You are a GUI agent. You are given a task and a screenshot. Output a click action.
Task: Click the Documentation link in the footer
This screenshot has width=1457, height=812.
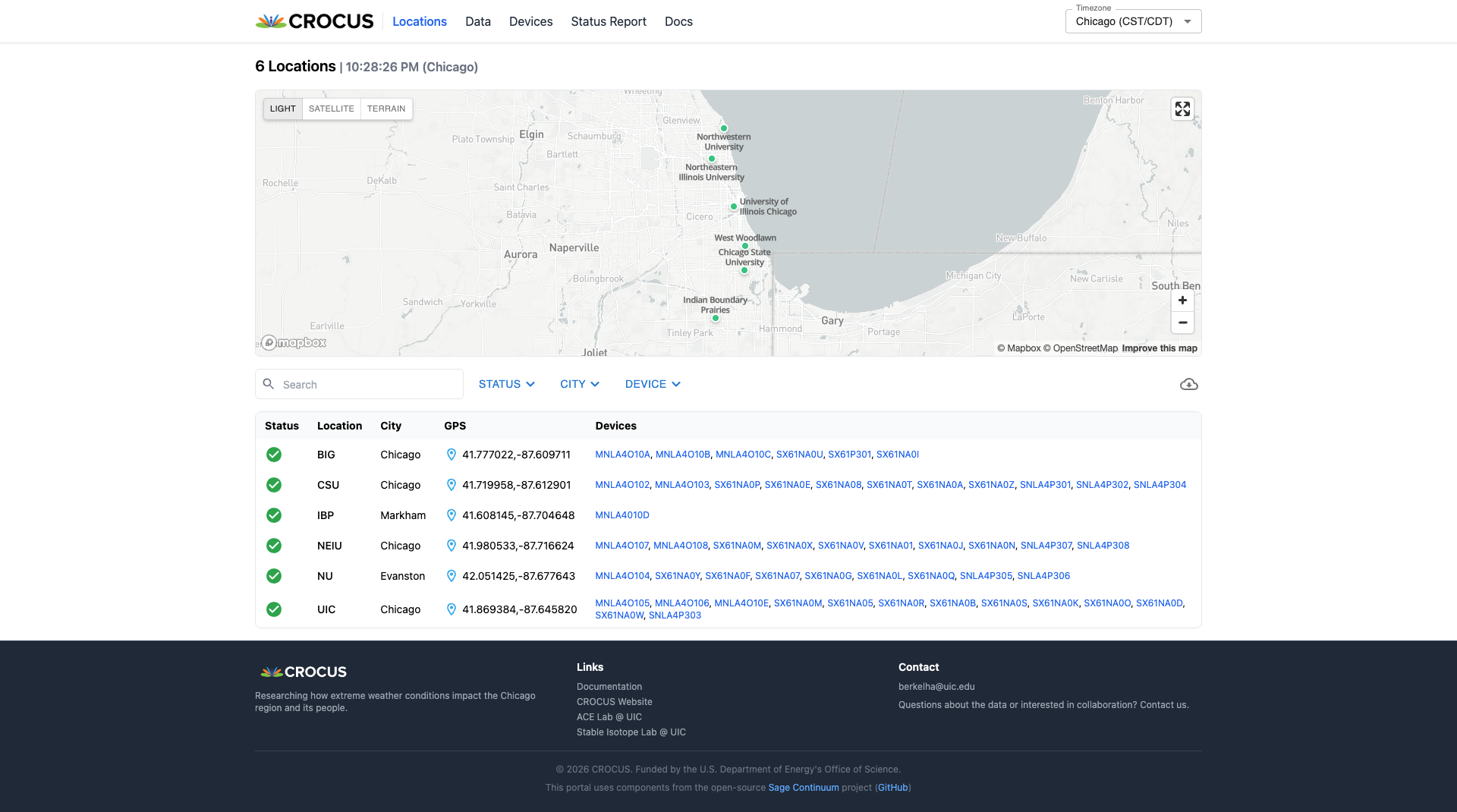609,687
